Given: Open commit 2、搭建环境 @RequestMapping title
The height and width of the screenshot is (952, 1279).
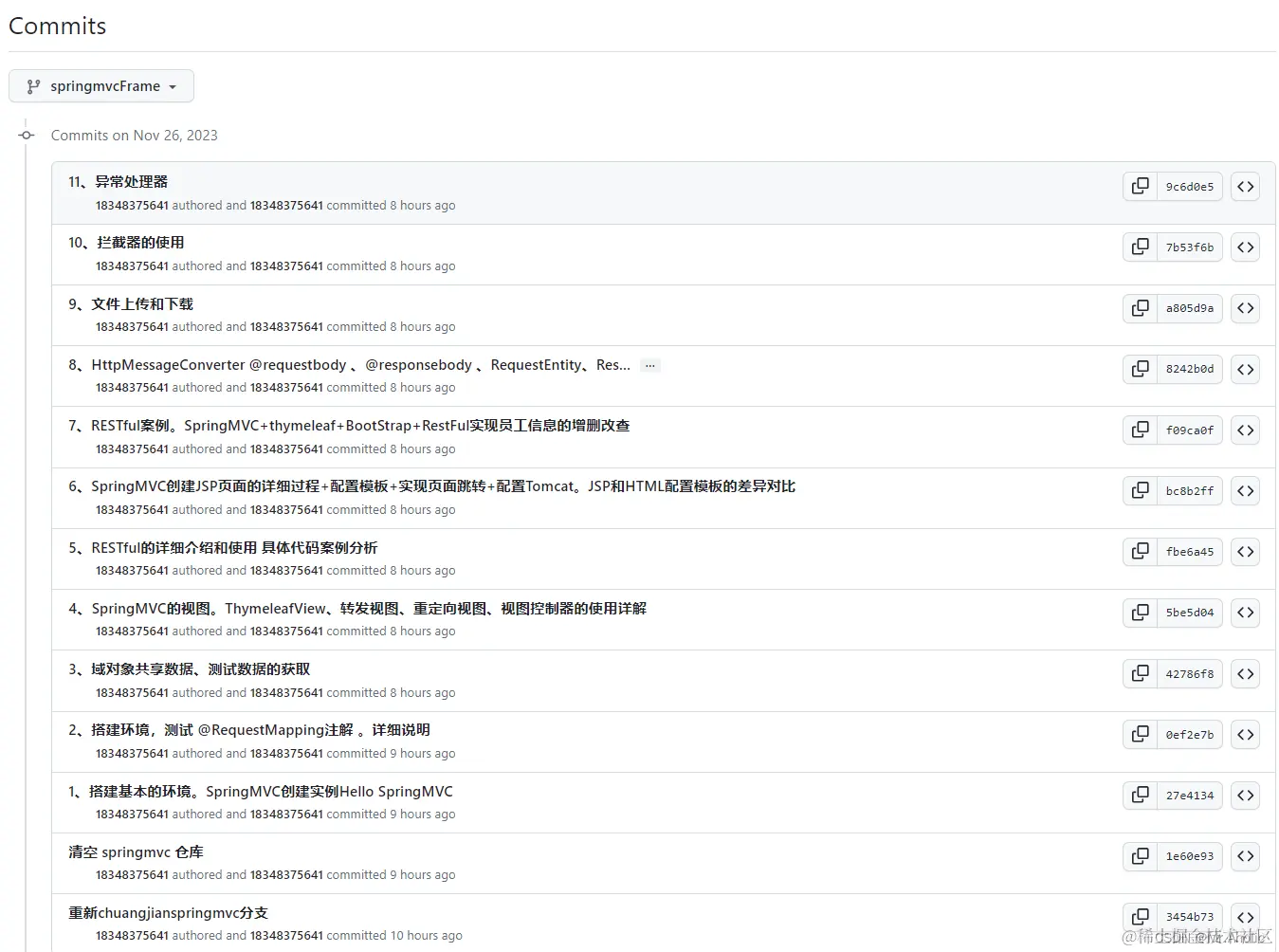Looking at the screenshot, I should coord(249,730).
